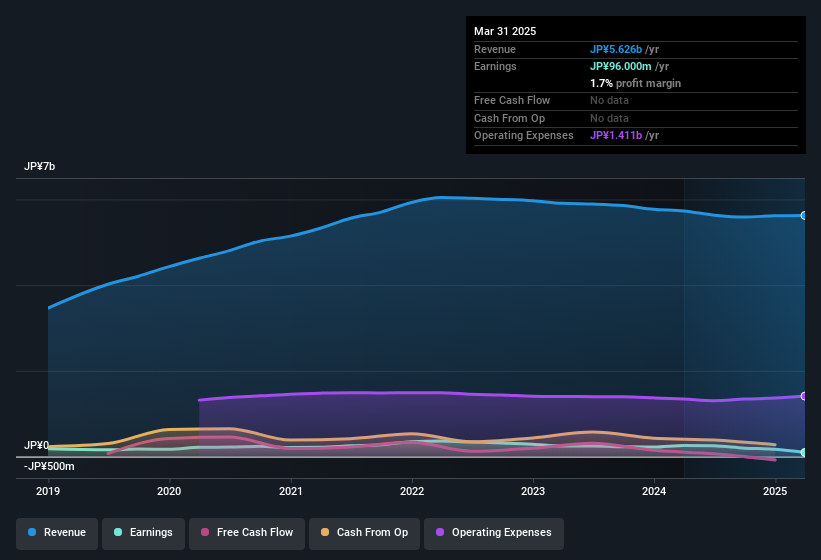This screenshot has height=560, width=821.
Task: Click the JP¥5.626b revenue value
Action: pyautogui.click(x=616, y=49)
